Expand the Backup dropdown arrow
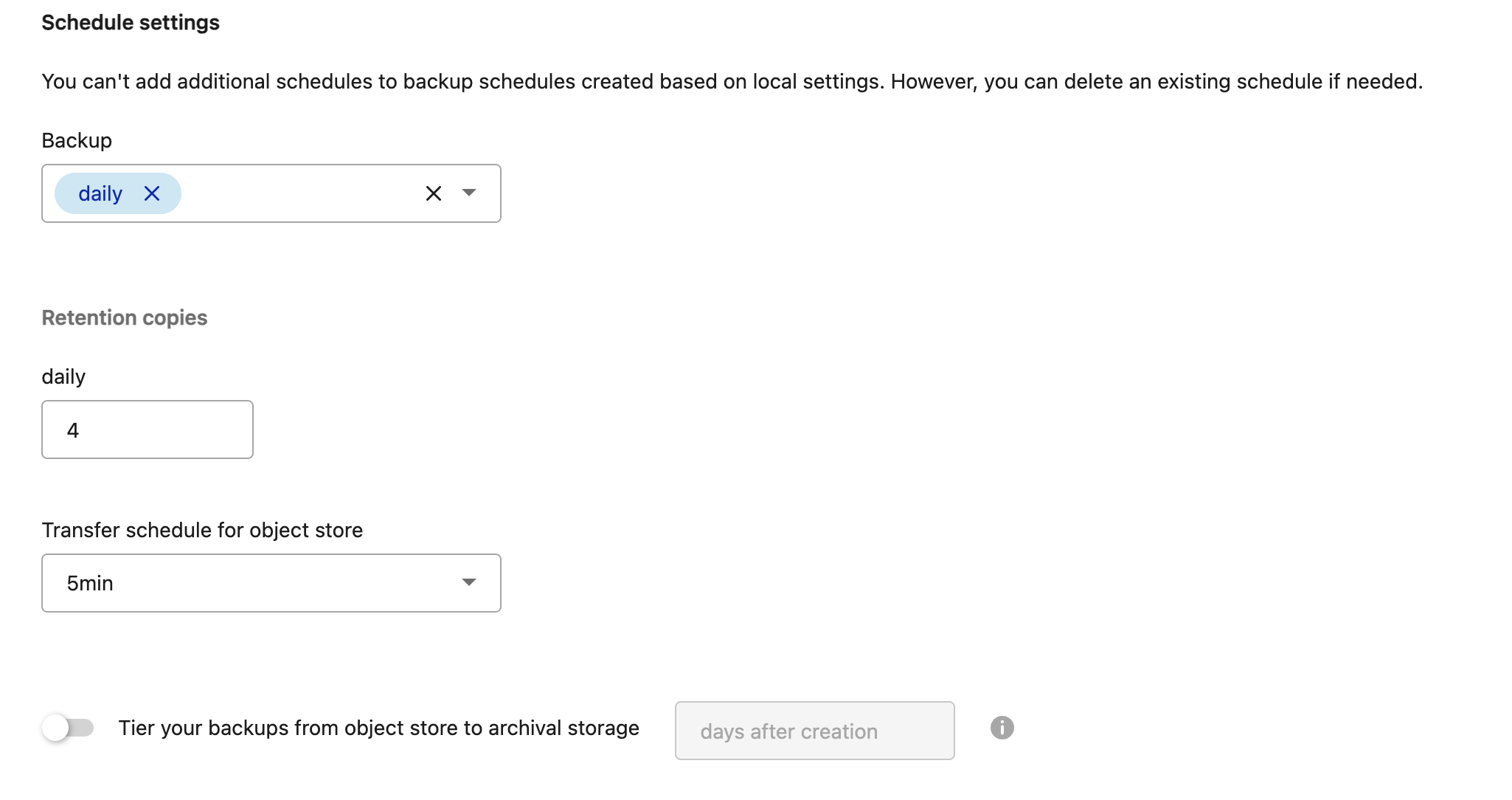This screenshot has height=800, width=1512. (x=469, y=193)
